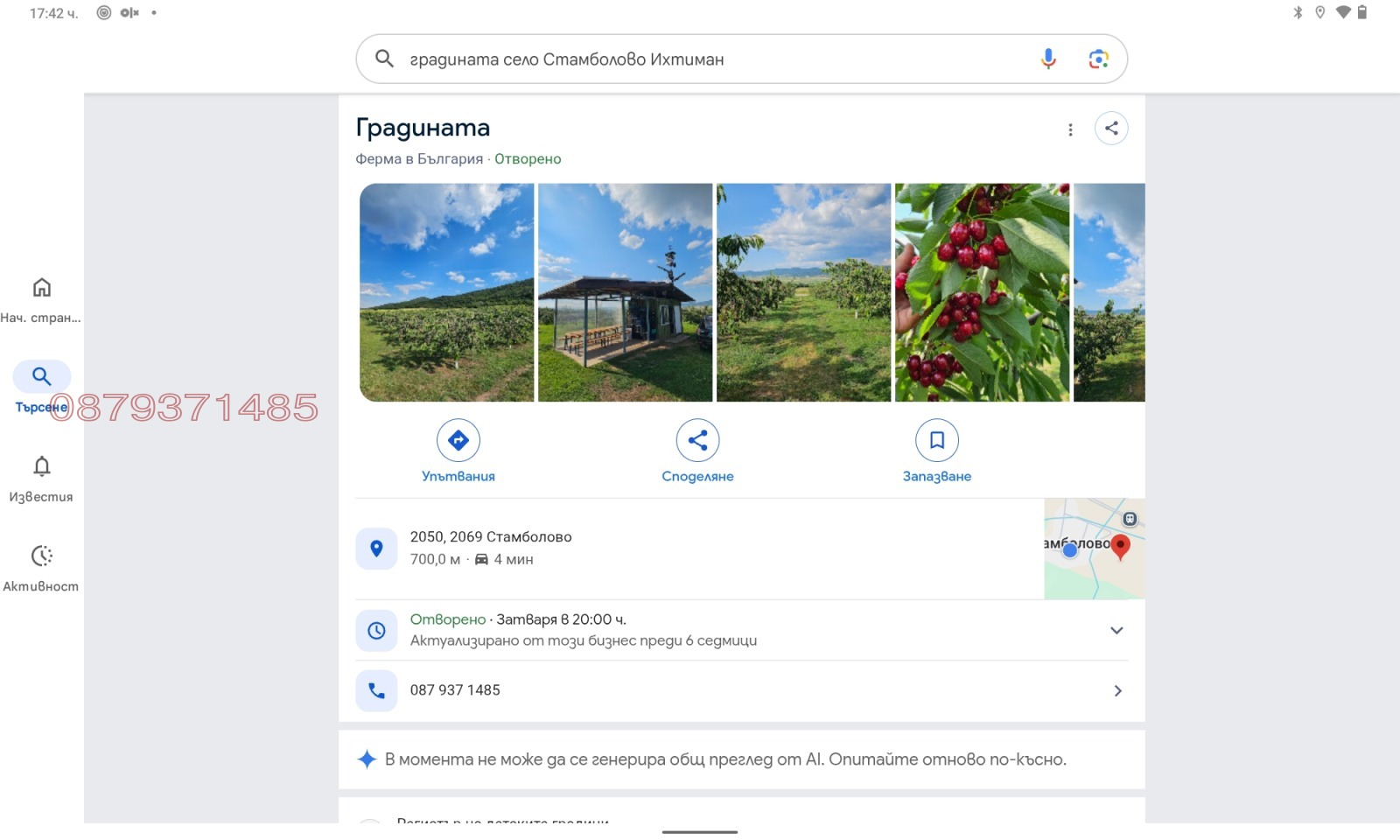The width and height of the screenshot is (1400, 840).
Task: Tap the Ферма в България category text
Action: click(x=419, y=158)
